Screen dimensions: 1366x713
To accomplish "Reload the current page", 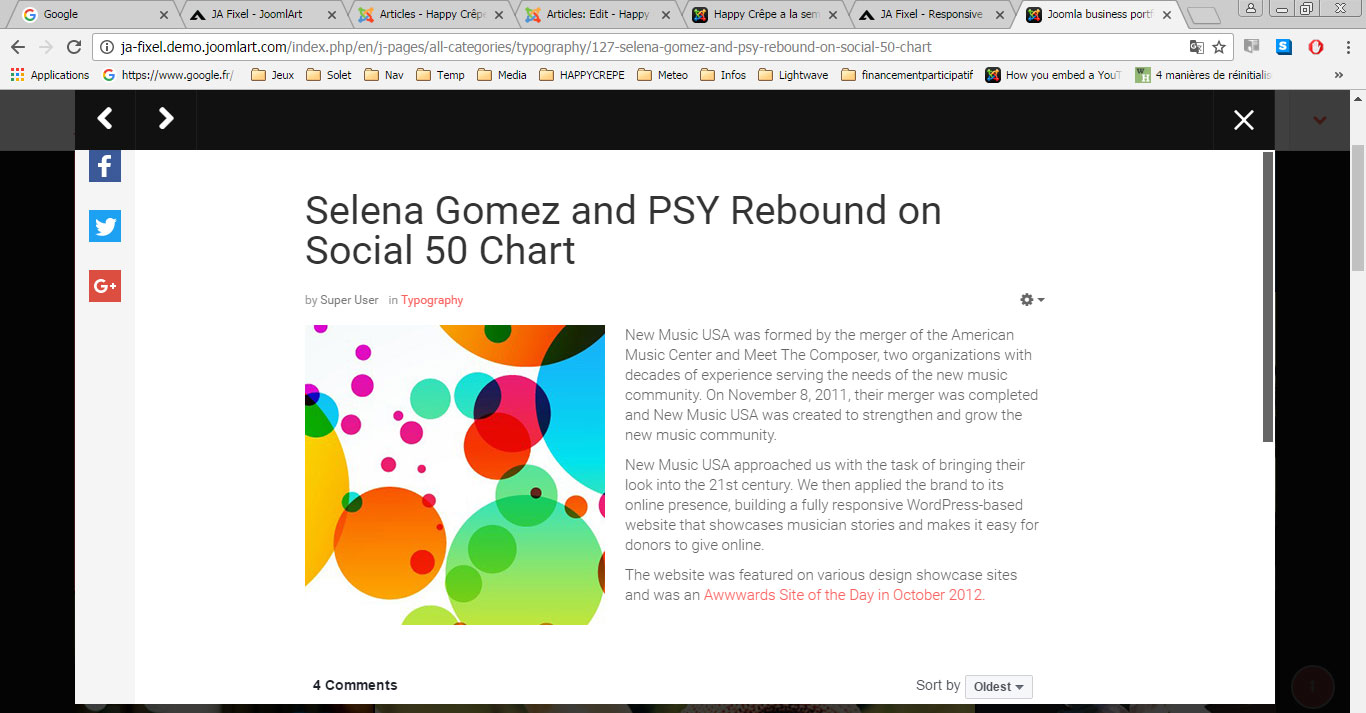I will click(74, 47).
